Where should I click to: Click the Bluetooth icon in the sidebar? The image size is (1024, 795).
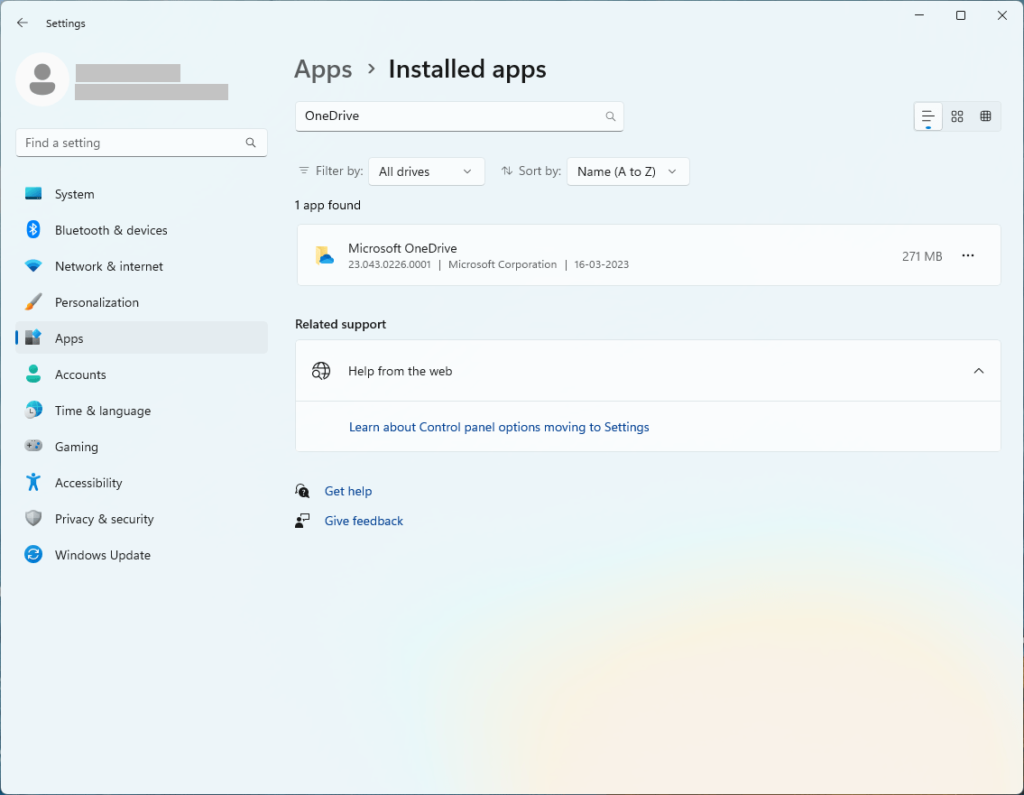tap(33, 230)
